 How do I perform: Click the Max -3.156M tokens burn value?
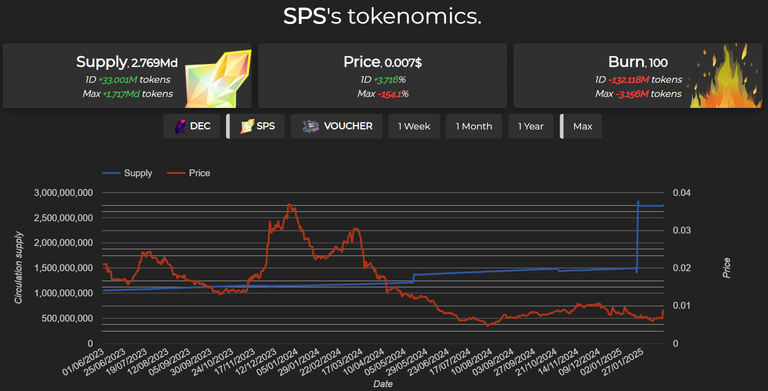click(638, 94)
